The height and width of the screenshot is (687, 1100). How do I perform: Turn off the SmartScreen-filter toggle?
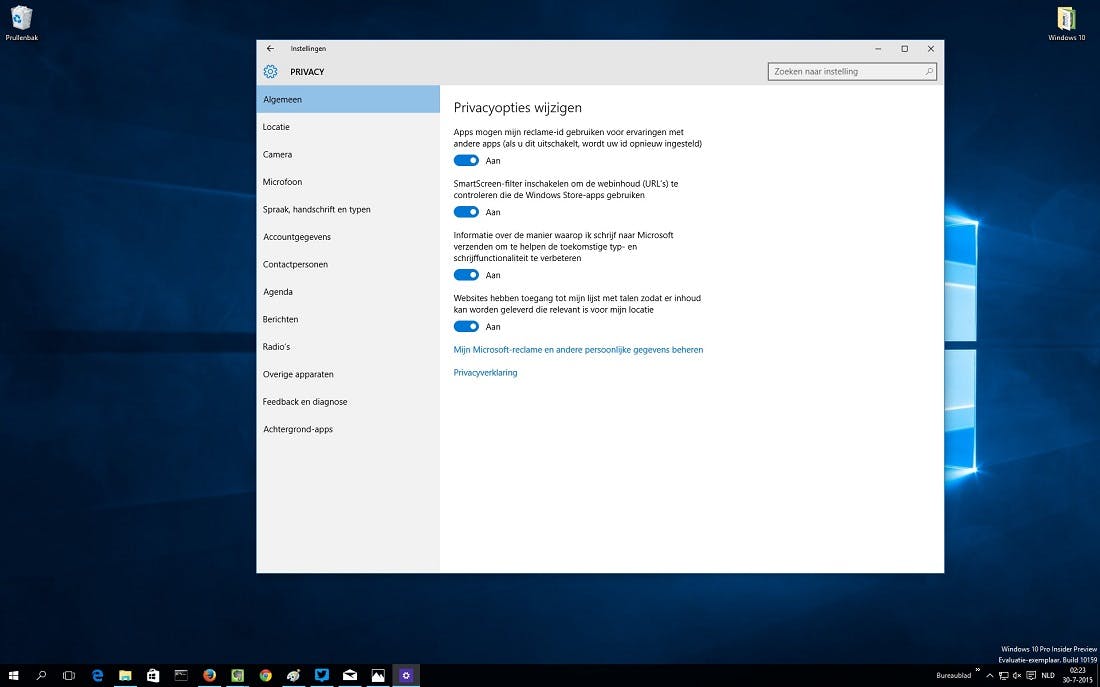tap(466, 212)
